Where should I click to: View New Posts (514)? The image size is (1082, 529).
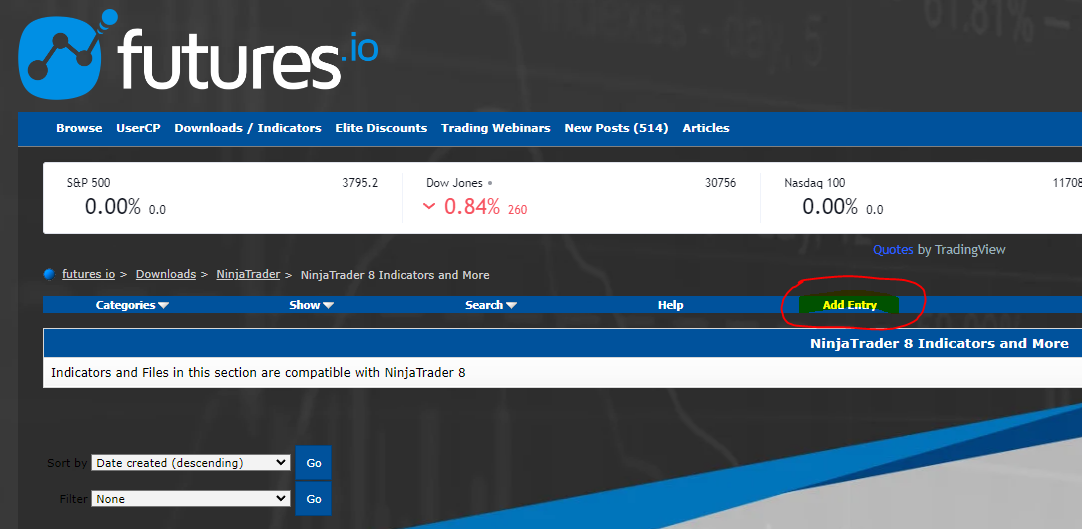pos(616,128)
